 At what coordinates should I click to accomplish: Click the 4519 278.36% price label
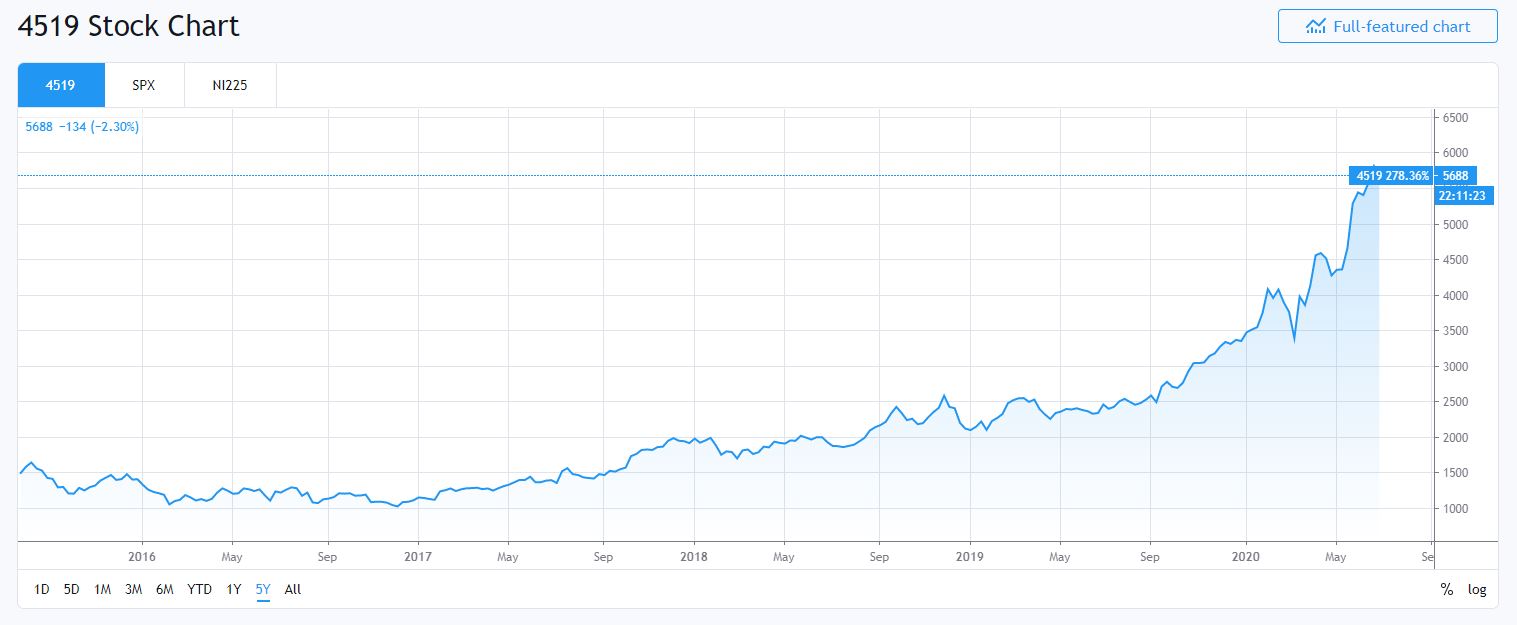1389,176
